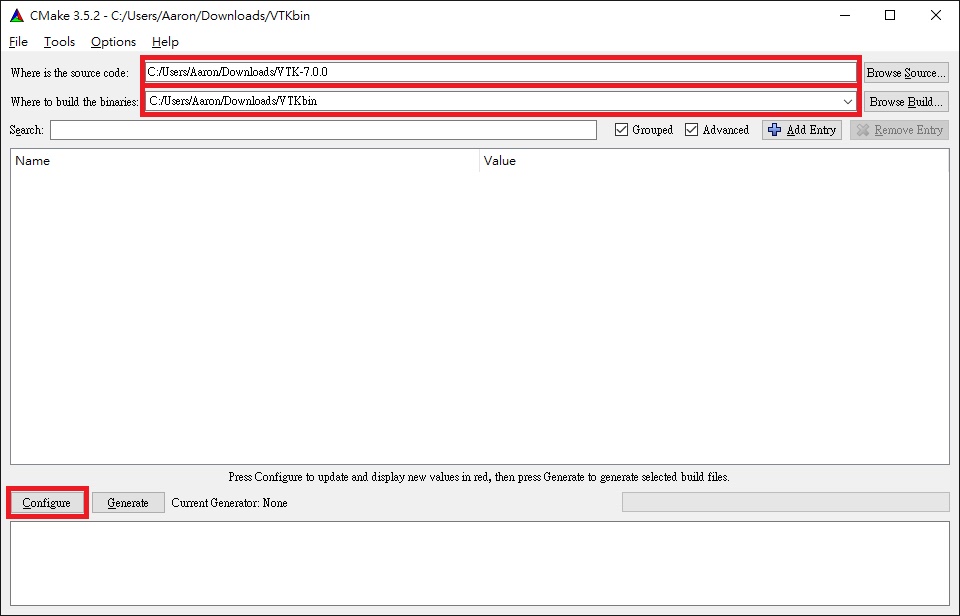Click the output log text area
960x616 pixels.
pyautogui.click(x=480, y=563)
